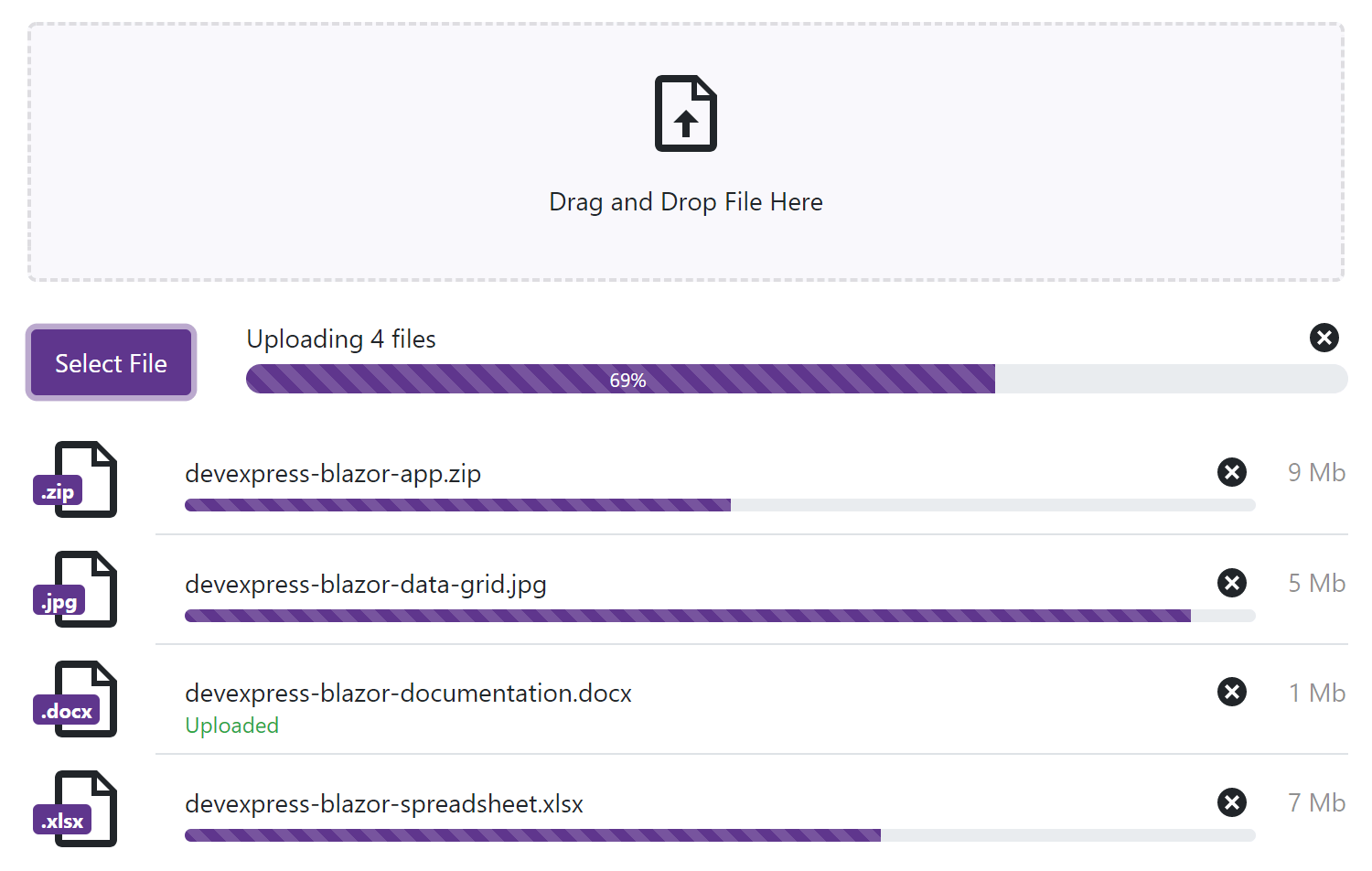The height and width of the screenshot is (871, 1372).
Task: Click the jpg file progress bar
Action: pos(719,616)
